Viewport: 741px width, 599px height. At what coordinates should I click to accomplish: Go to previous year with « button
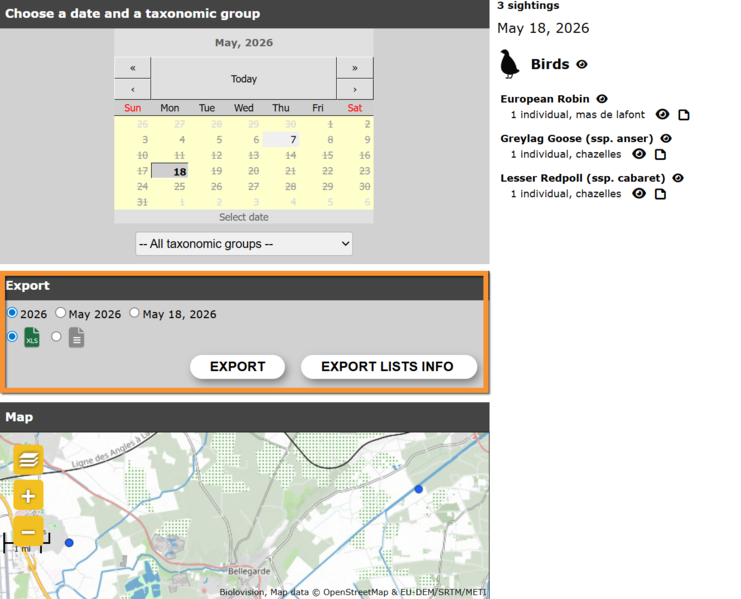coord(133,68)
